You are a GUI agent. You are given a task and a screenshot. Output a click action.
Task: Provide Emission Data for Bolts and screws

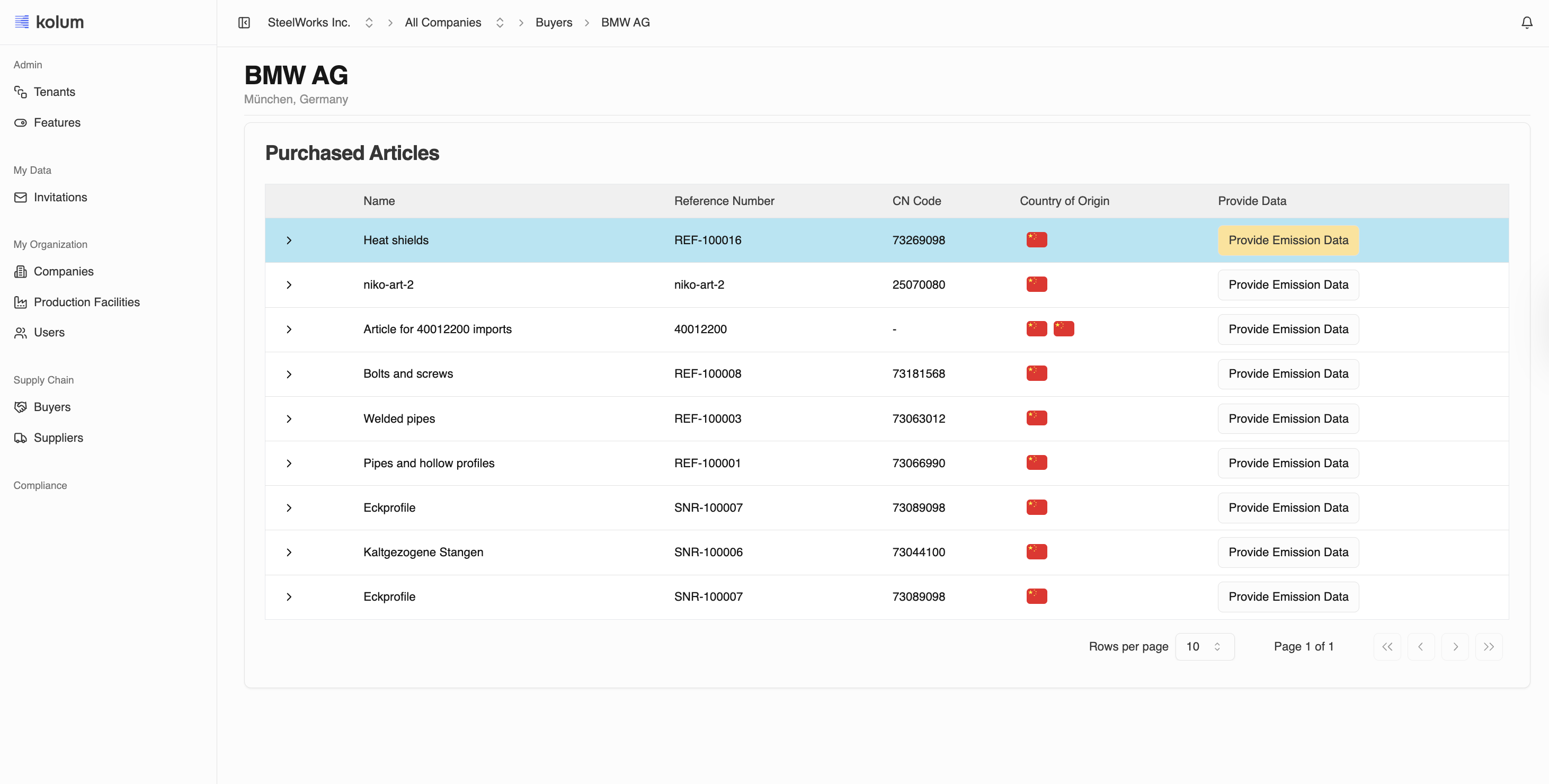(1287, 374)
